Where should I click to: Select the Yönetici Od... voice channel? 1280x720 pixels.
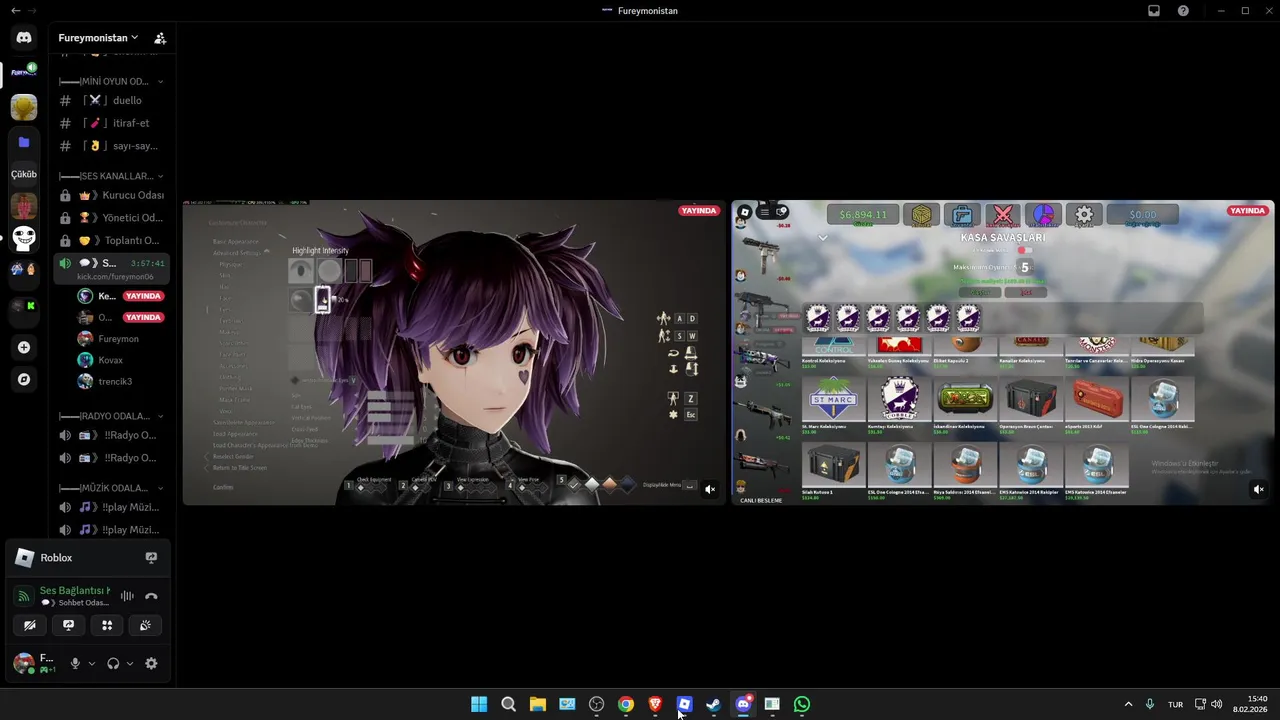click(x=112, y=218)
